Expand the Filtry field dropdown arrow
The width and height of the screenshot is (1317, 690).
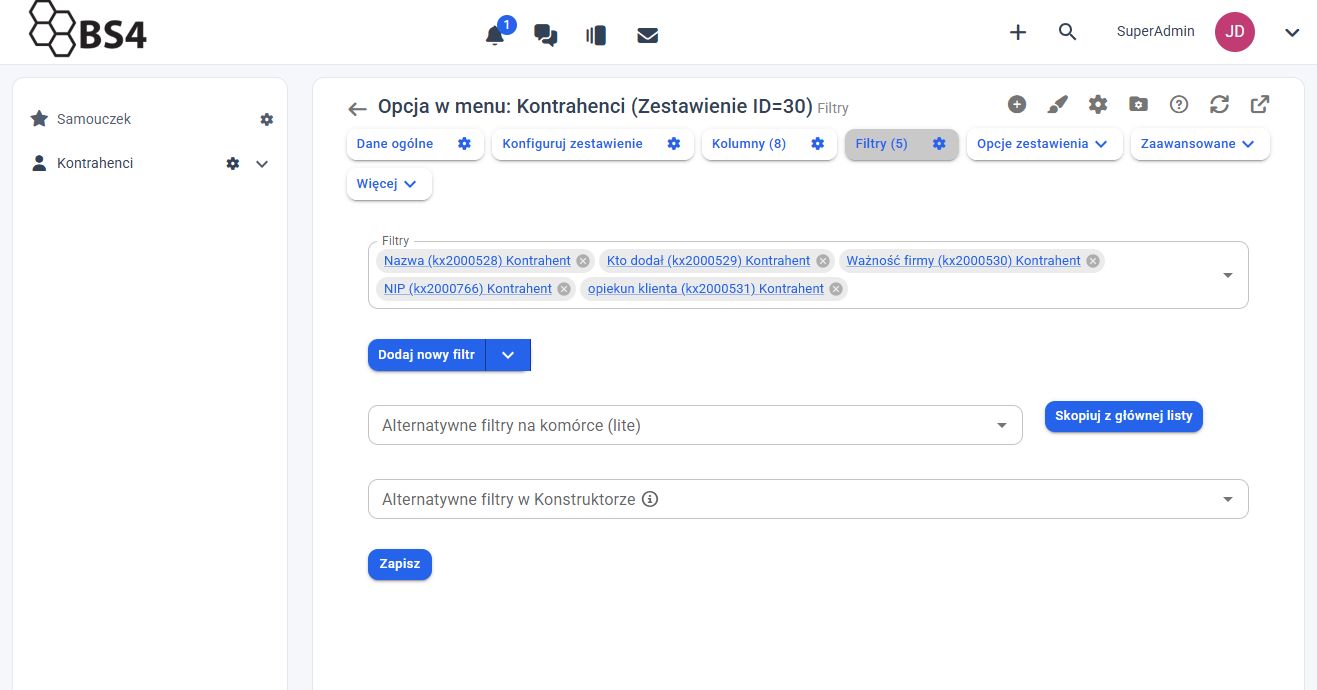1228,275
